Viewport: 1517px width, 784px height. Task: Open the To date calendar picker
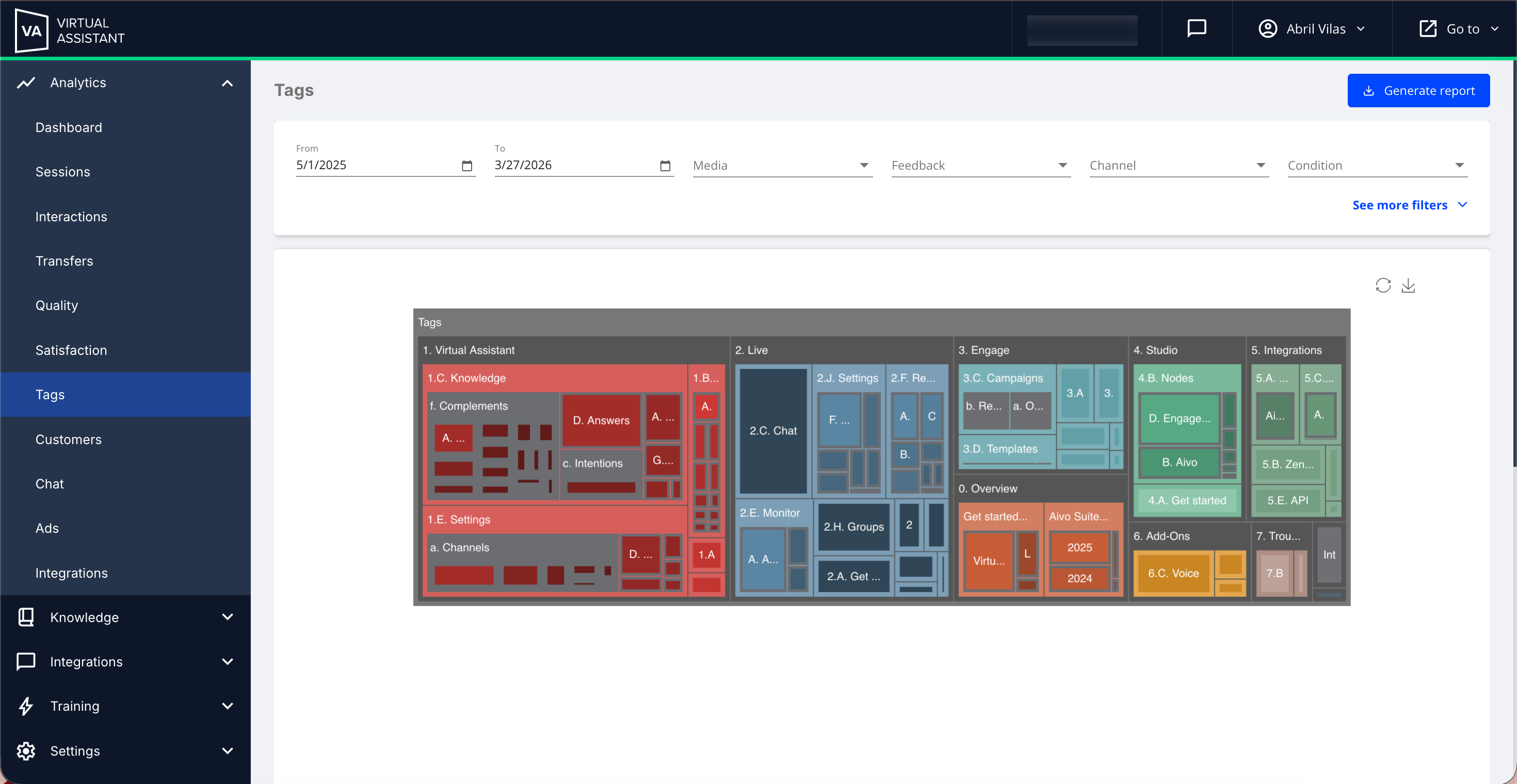click(665, 166)
